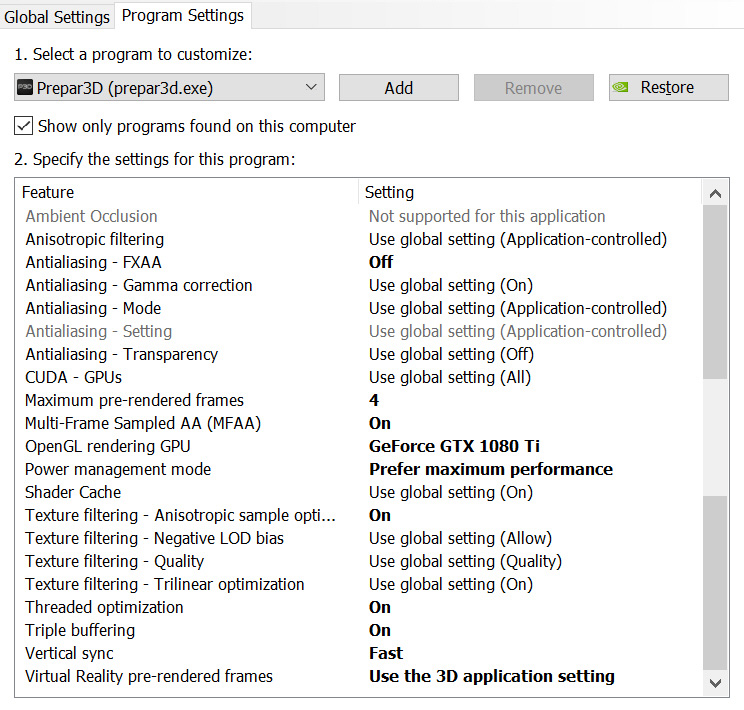Change Maximum pre-rendered frames value
744x710 pixels.
374,400
